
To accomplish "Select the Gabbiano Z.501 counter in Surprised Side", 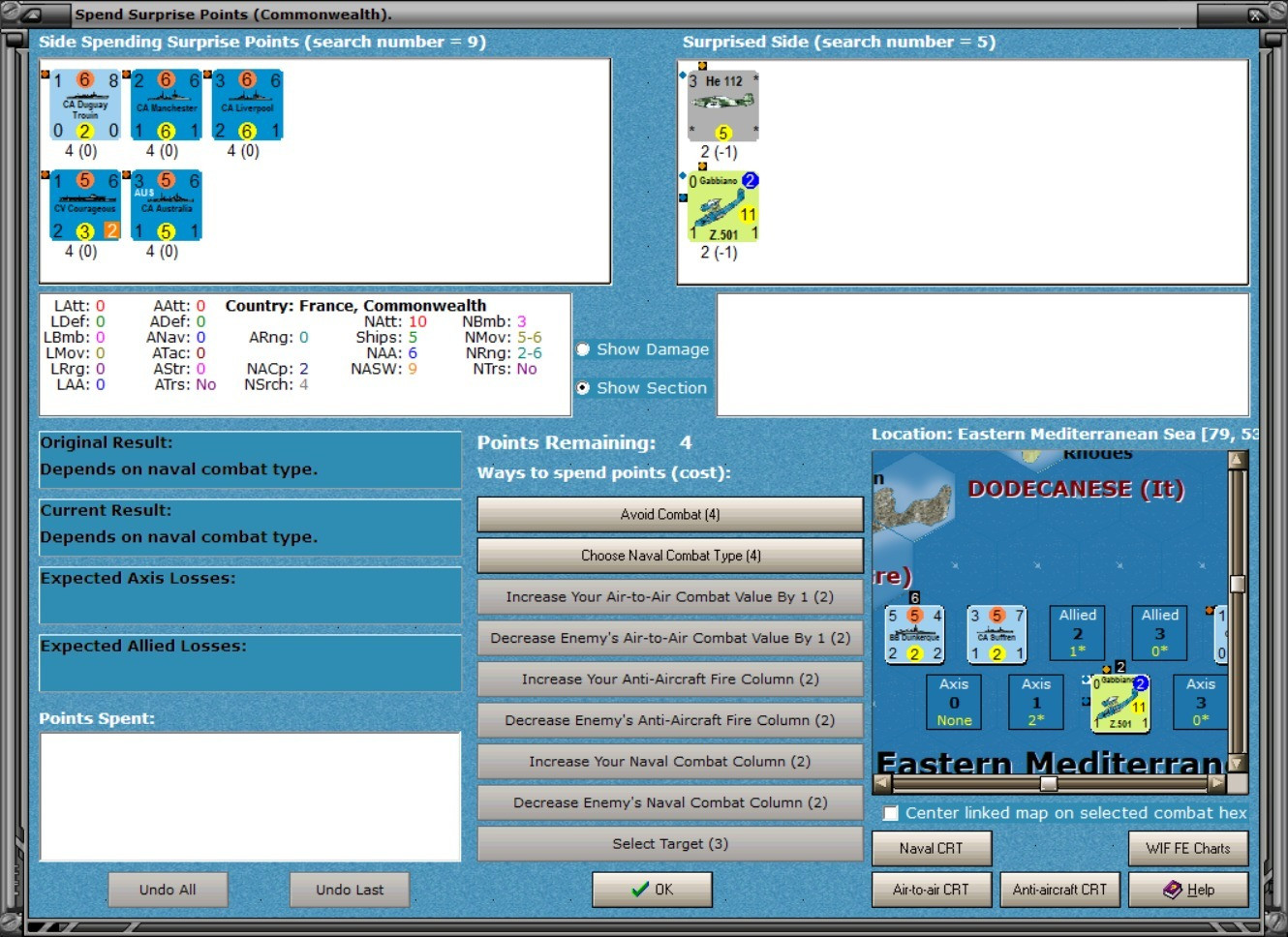I will 723,206.
